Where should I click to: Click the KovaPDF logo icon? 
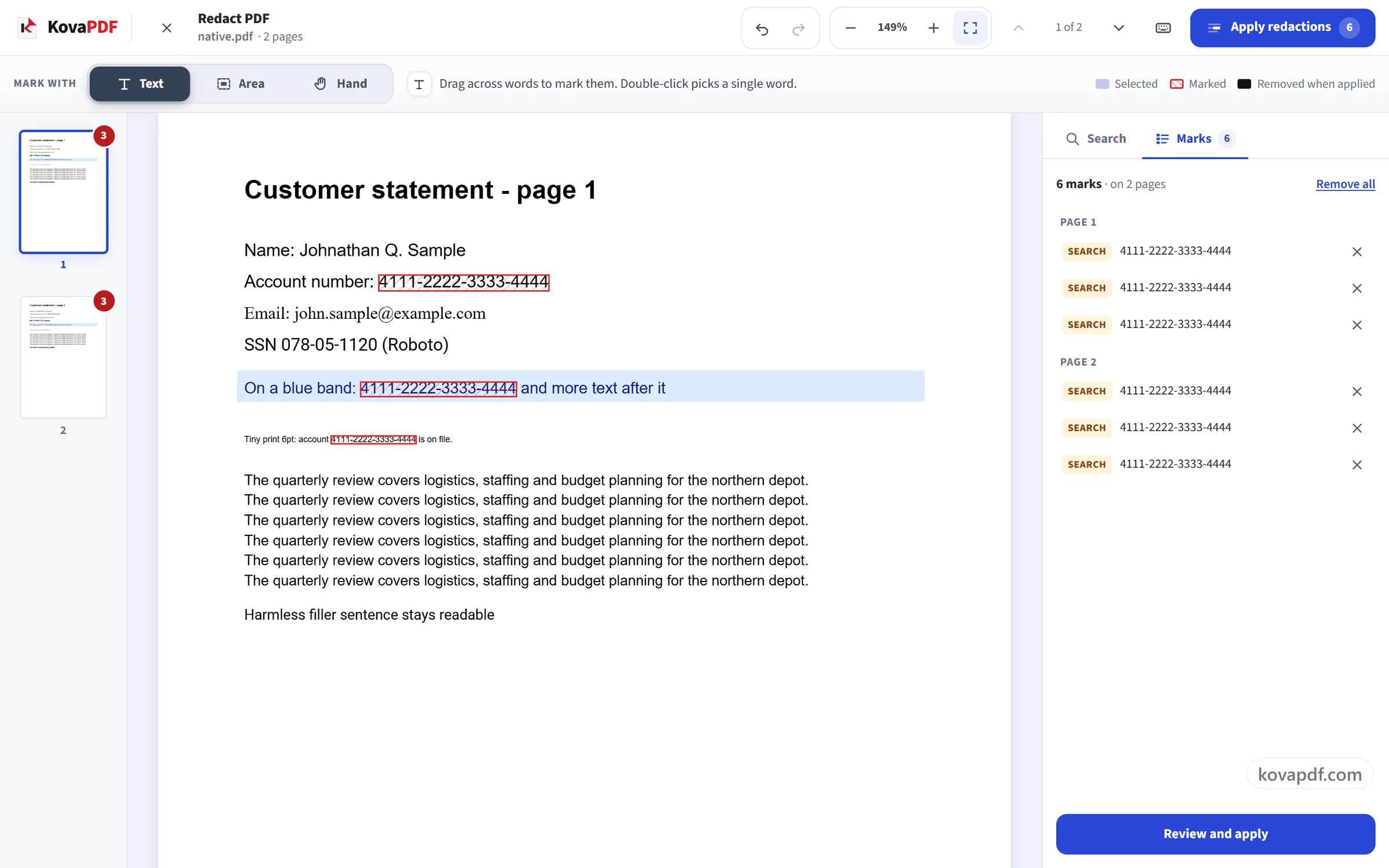pos(27,27)
